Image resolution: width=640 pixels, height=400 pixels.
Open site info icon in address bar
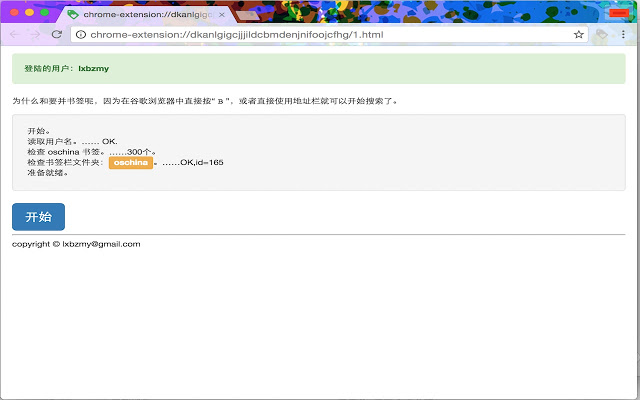[80, 34]
